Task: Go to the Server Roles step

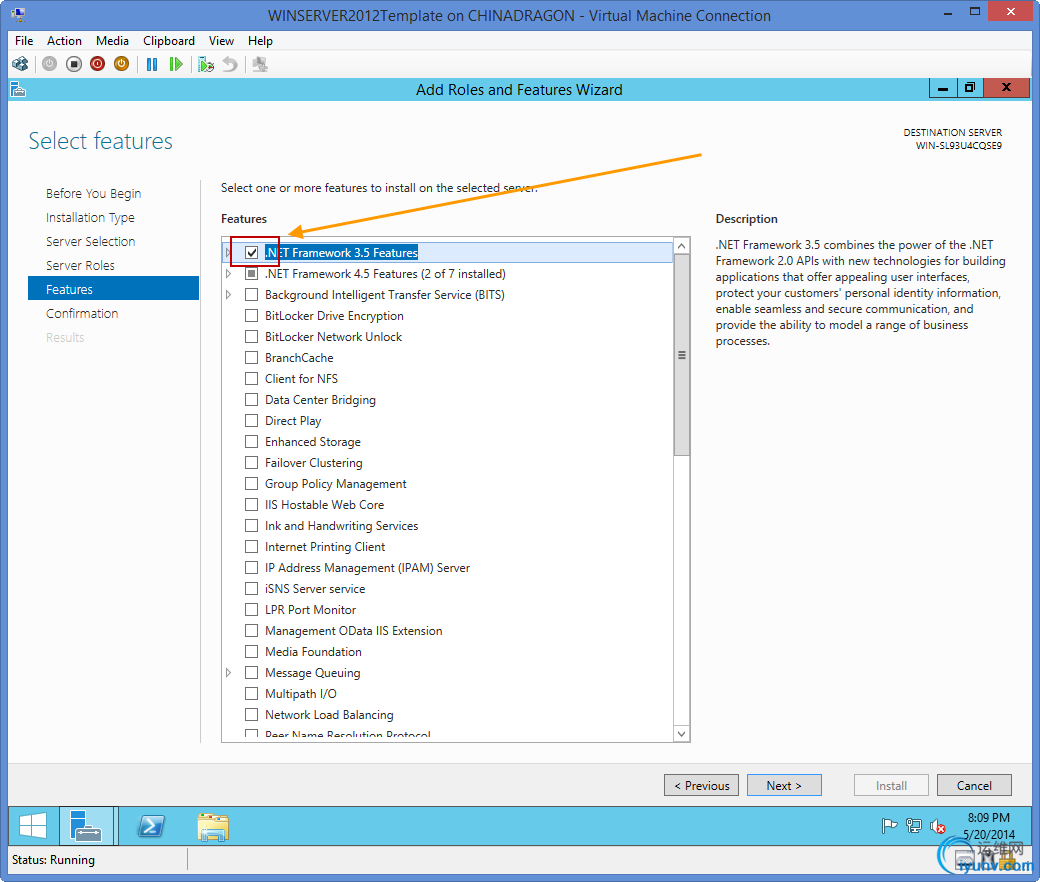Action: point(80,265)
